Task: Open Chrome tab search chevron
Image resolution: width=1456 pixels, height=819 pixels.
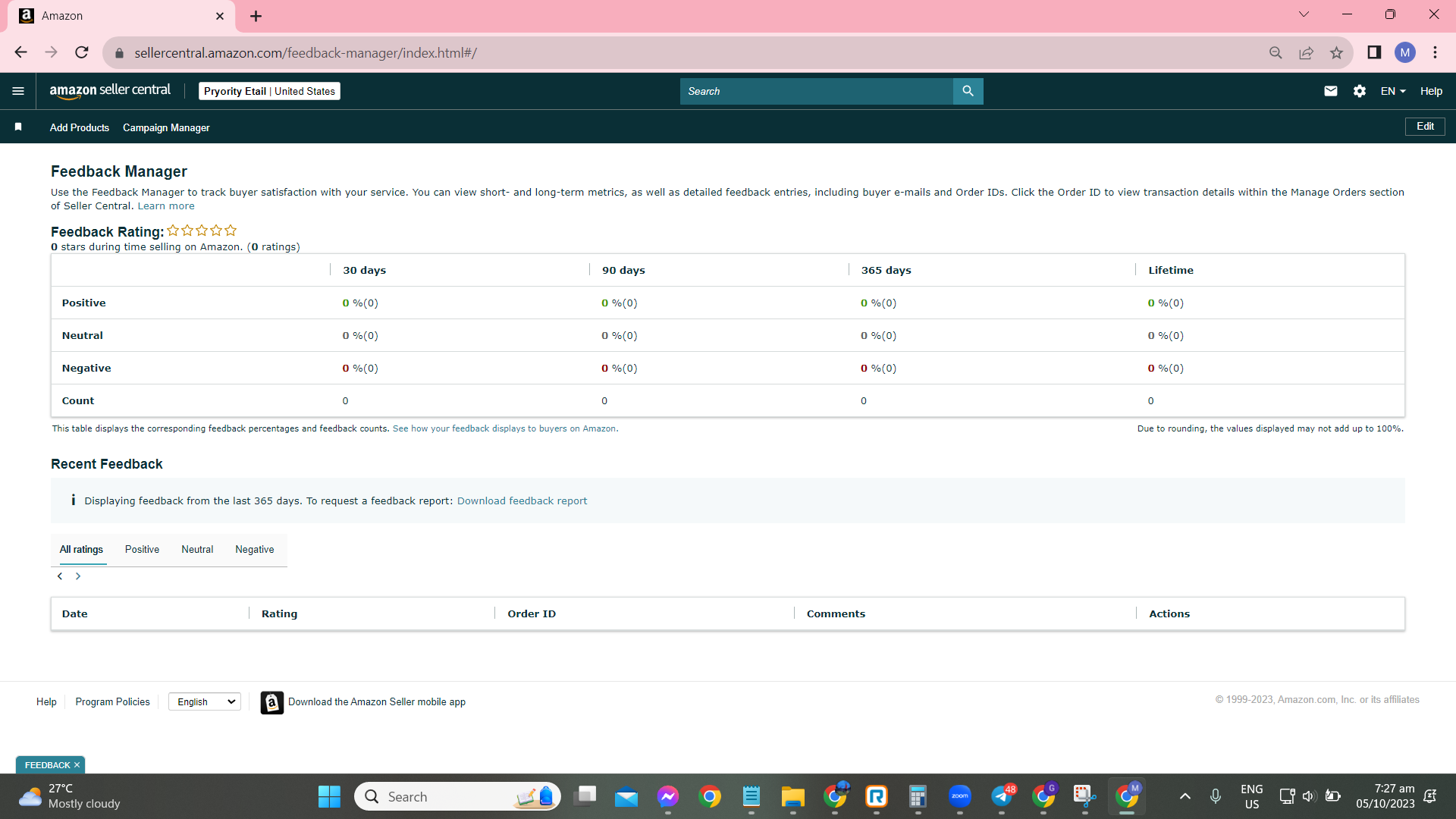Action: click(x=1304, y=14)
